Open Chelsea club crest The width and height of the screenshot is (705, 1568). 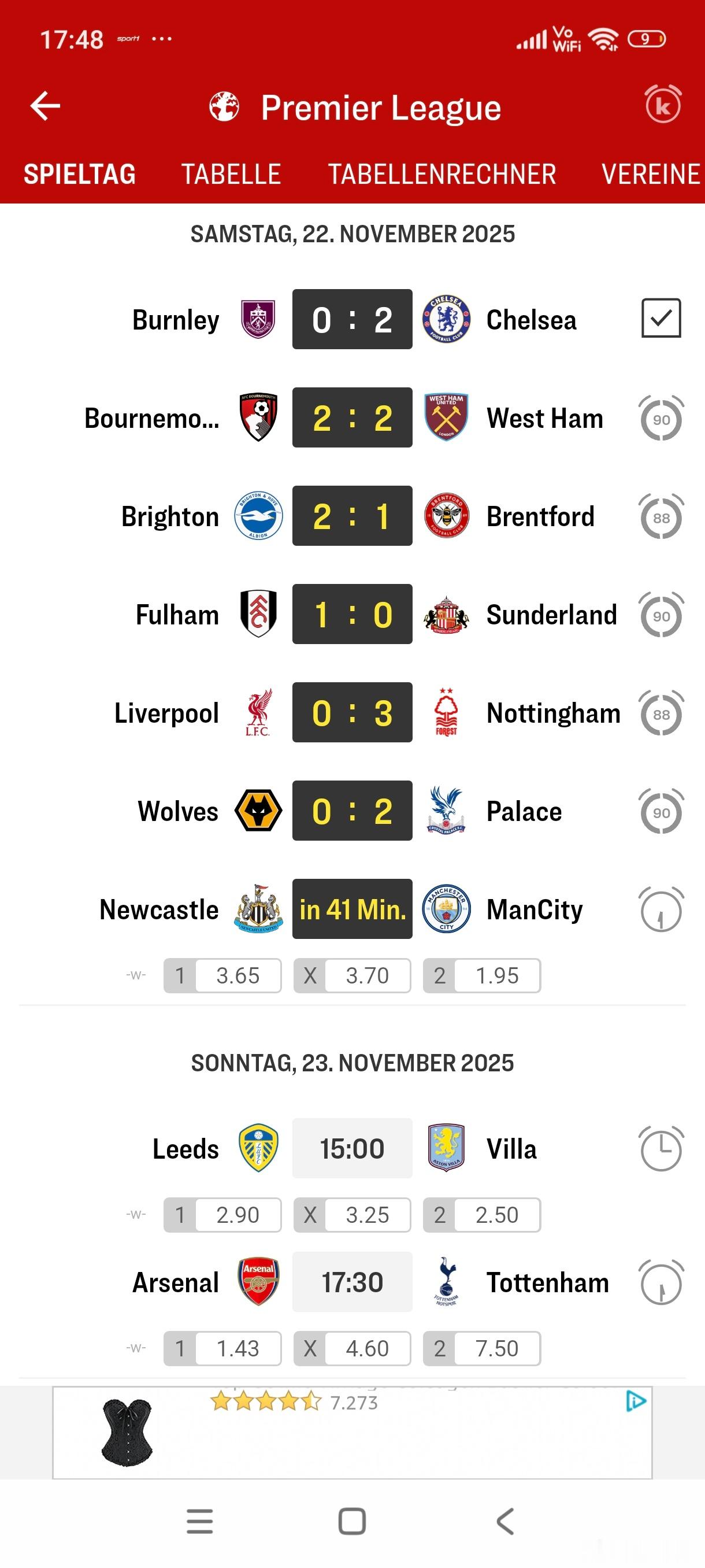click(x=447, y=320)
